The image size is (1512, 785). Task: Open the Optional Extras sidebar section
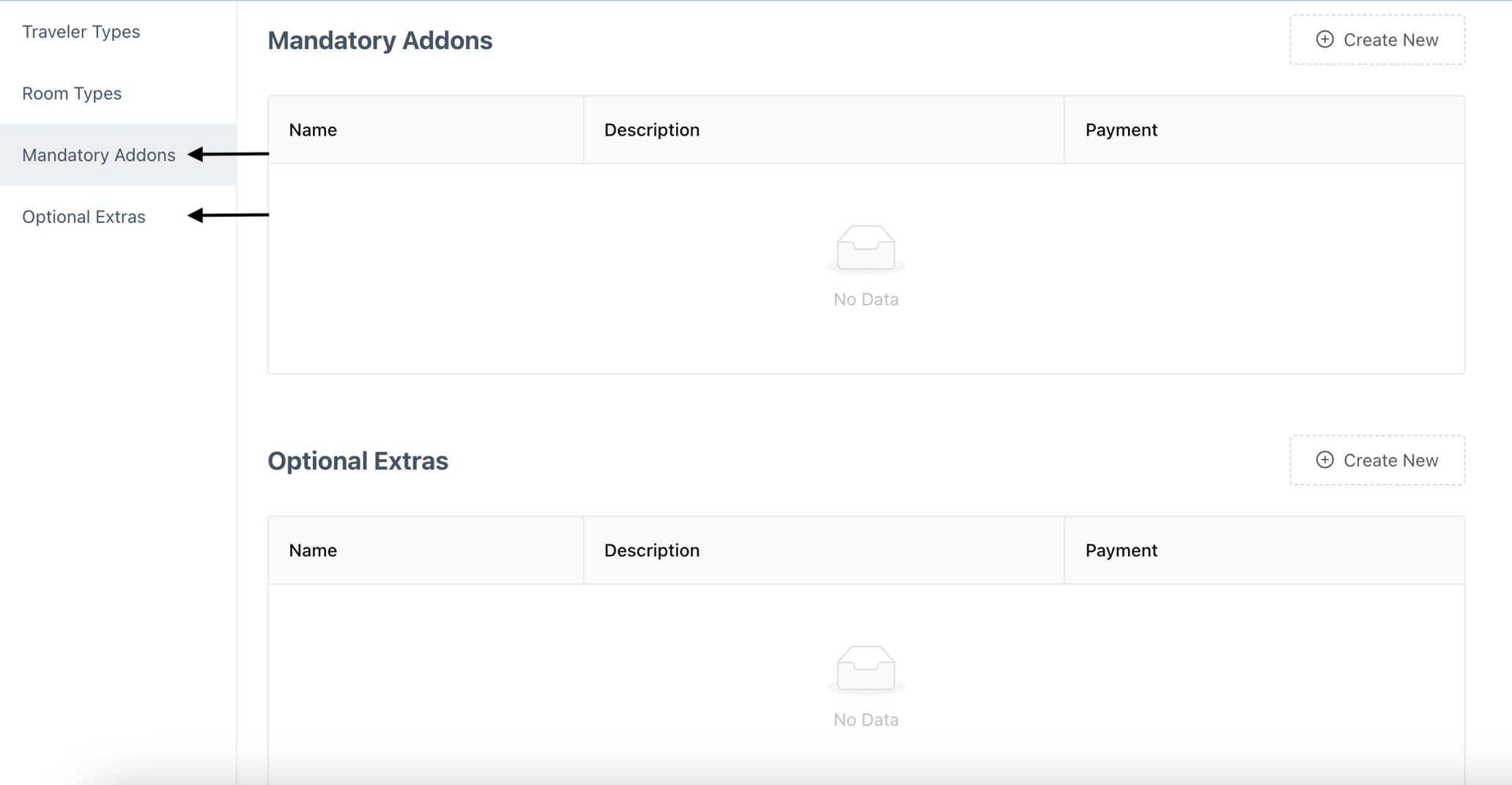(x=84, y=216)
